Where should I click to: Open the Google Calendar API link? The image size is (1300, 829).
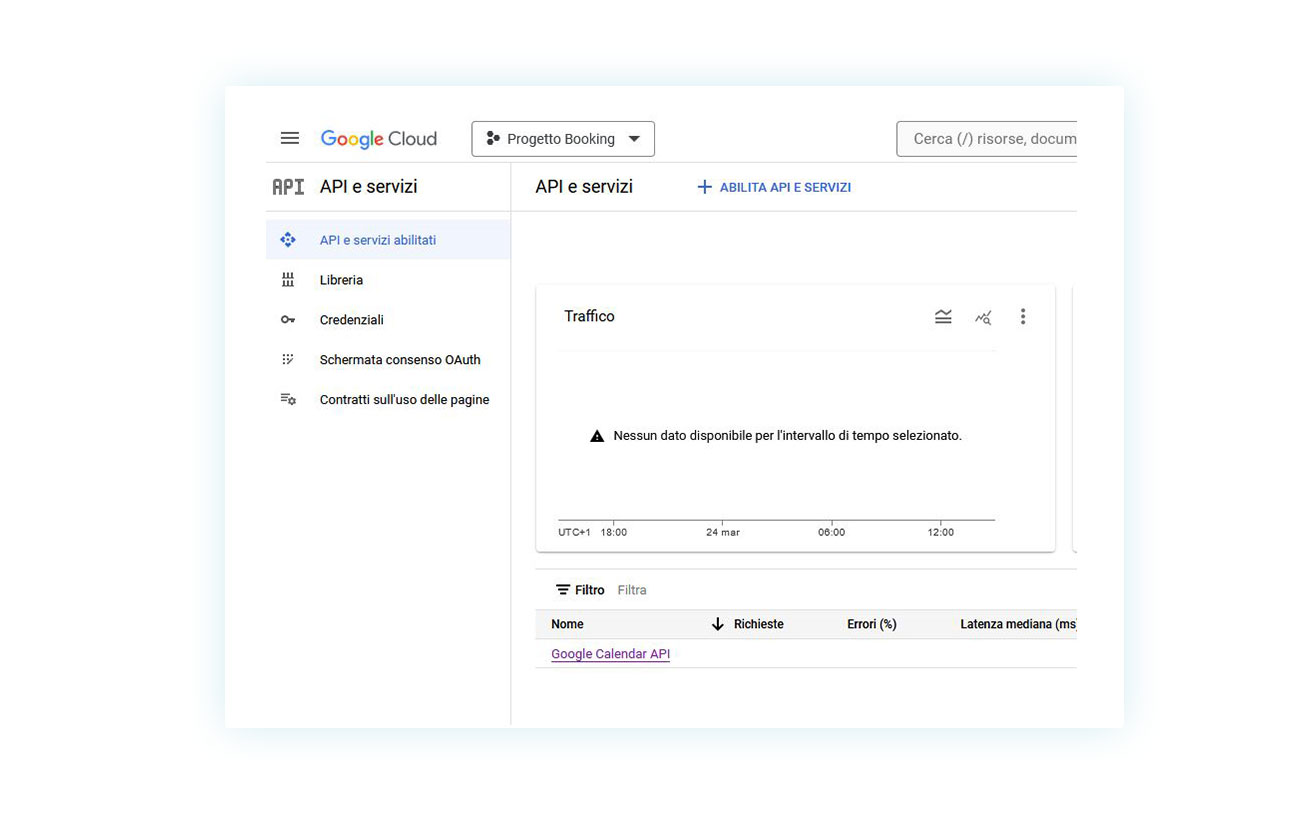tap(610, 654)
